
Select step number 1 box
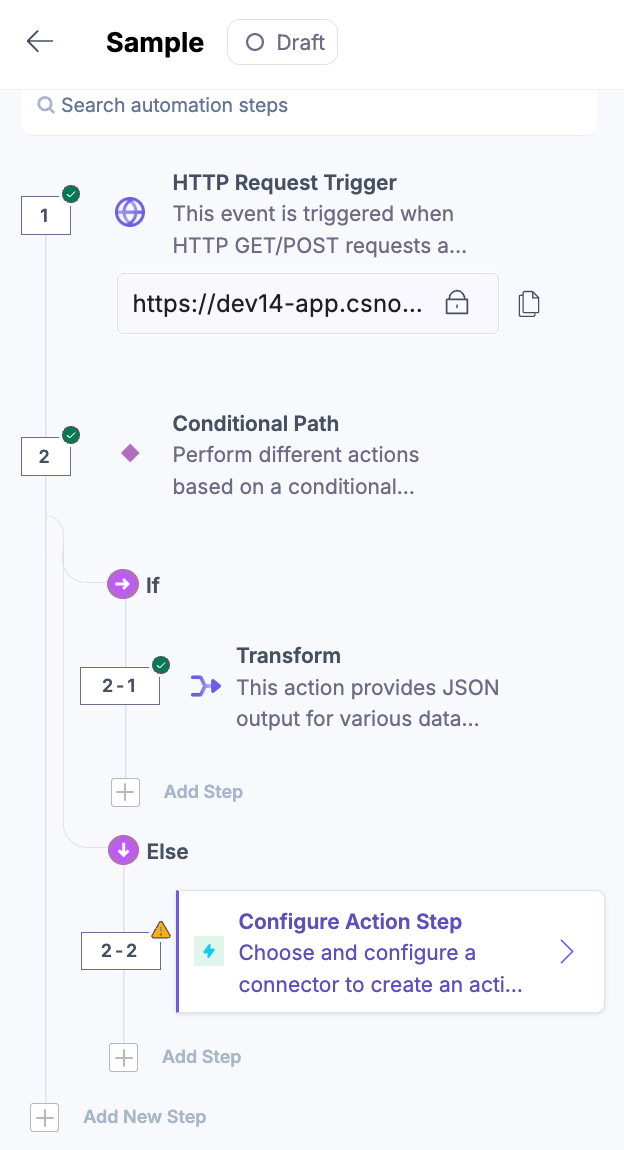(x=45, y=215)
